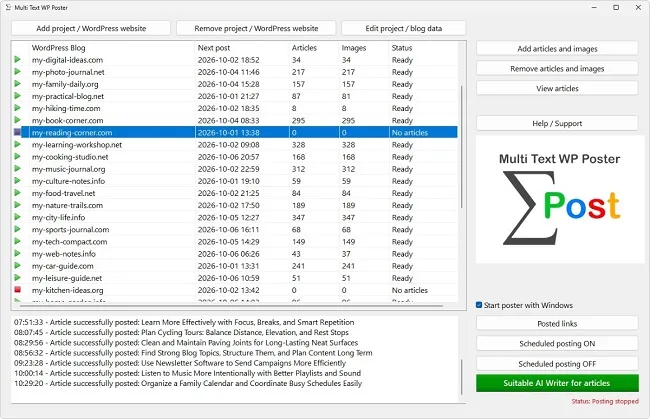650x419 pixels.
Task: Click green play icon for my-sports-journal.com
Action: [x=17, y=229]
